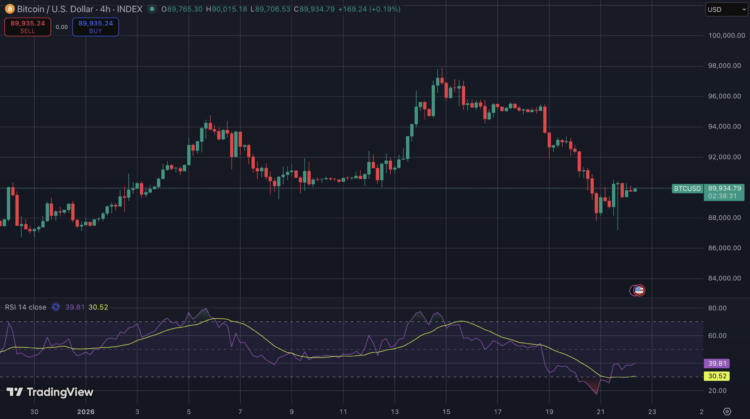Click the RSI 14 close legend label
Viewport: 750px width, 419px height.
click(25, 307)
